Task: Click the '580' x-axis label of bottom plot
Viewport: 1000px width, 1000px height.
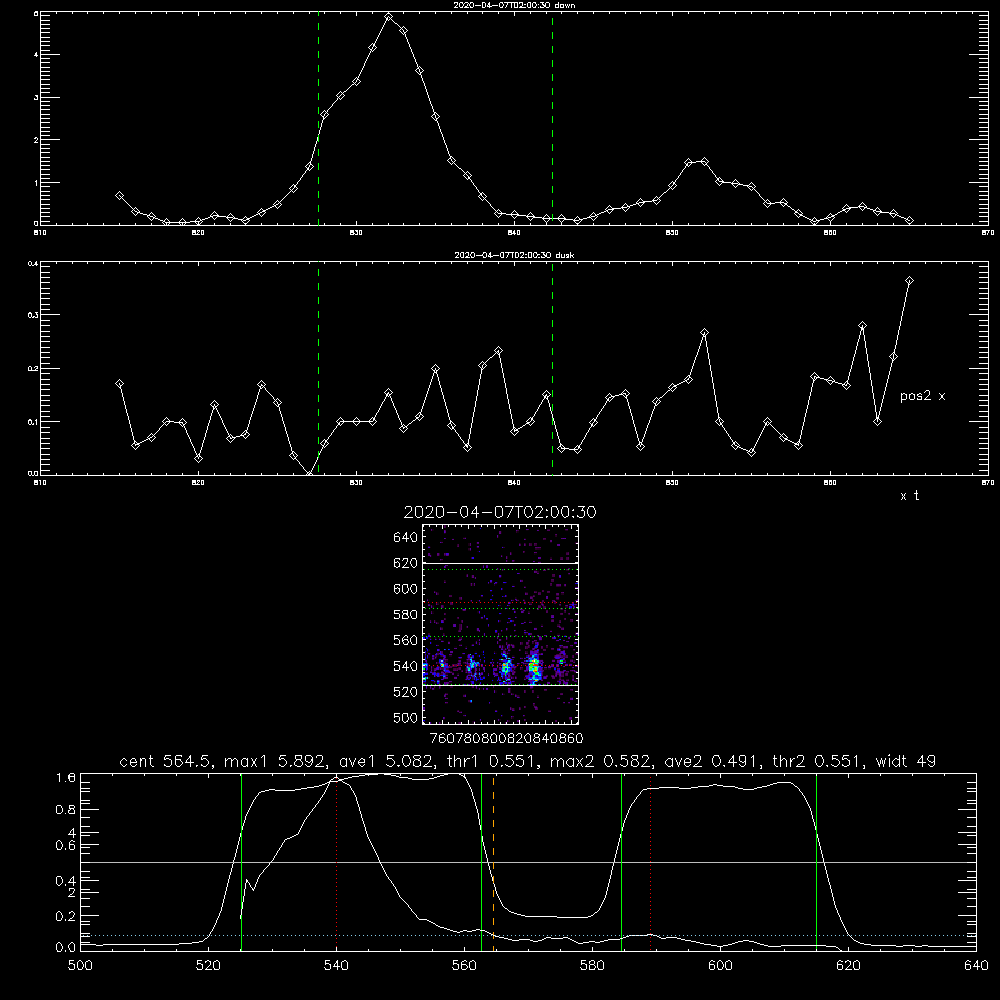Action: [592, 966]
